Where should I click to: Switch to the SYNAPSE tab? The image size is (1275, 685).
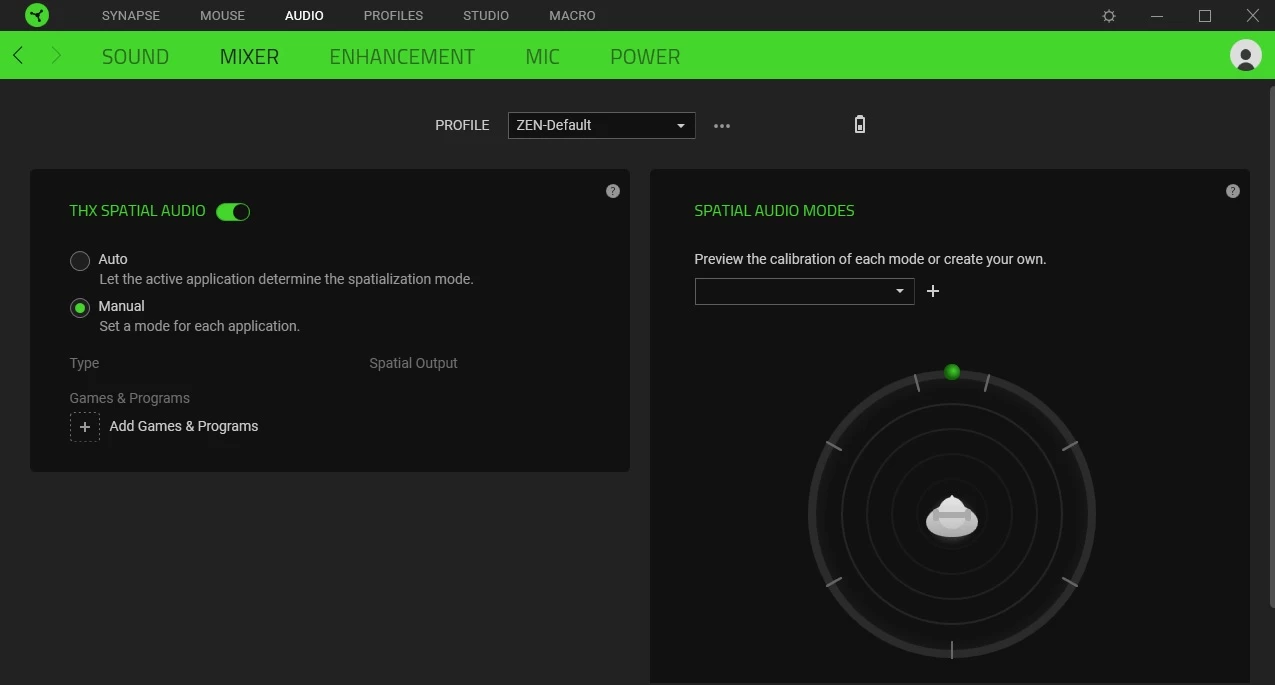click(131, 16)
